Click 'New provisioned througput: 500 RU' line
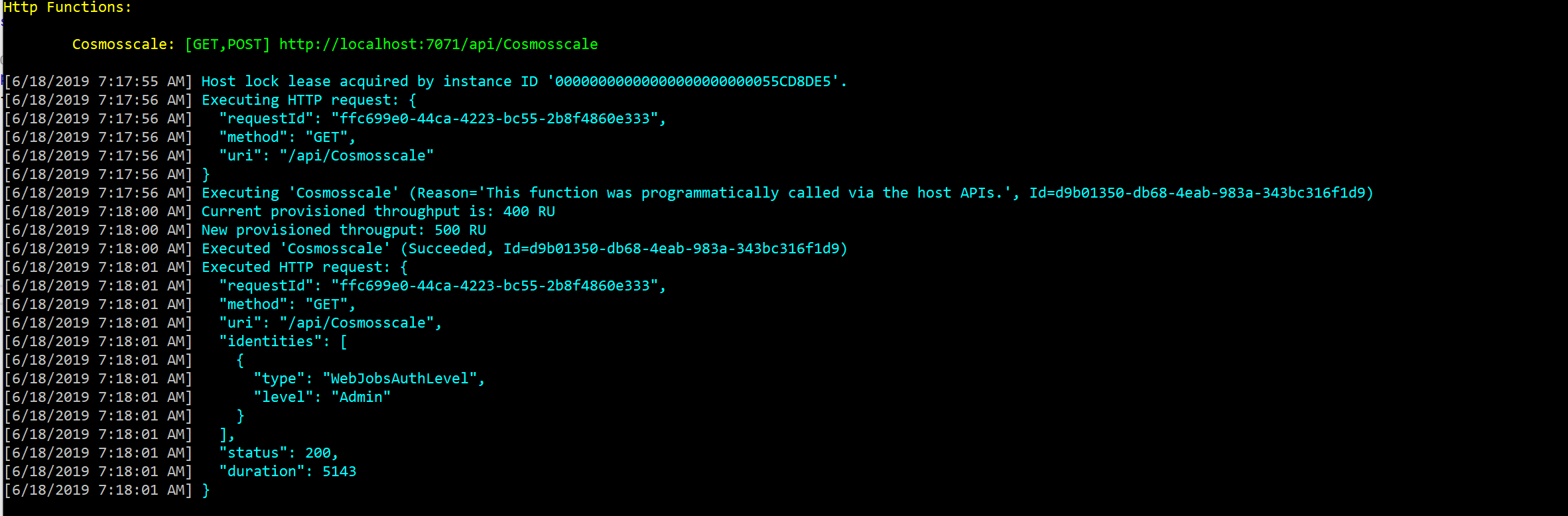Viewport: 1568px width, 516px height. click(344, 230)
